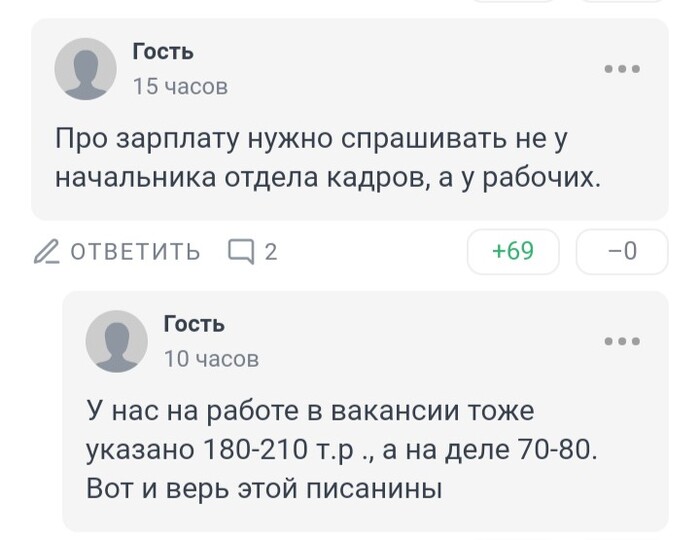
Task: Click the Гость username above 15 часов
Action: [x=163, y=52]
